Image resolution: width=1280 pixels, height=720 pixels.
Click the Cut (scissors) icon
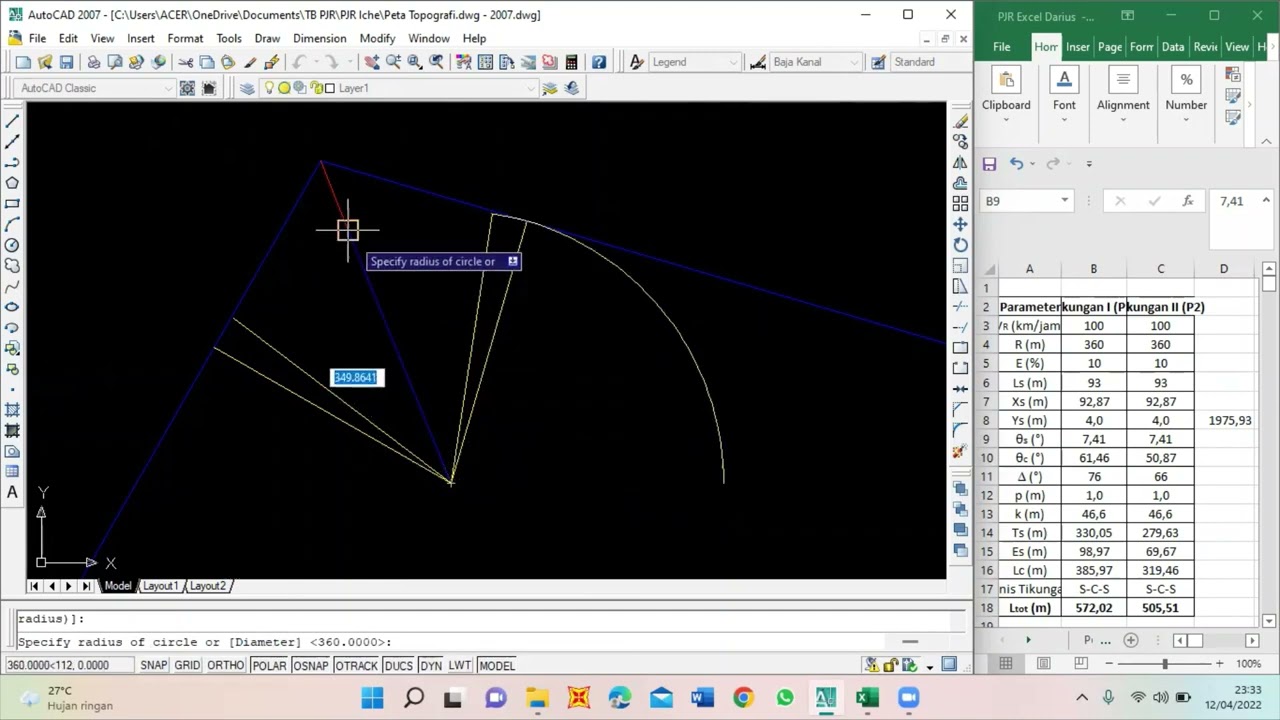185,62
